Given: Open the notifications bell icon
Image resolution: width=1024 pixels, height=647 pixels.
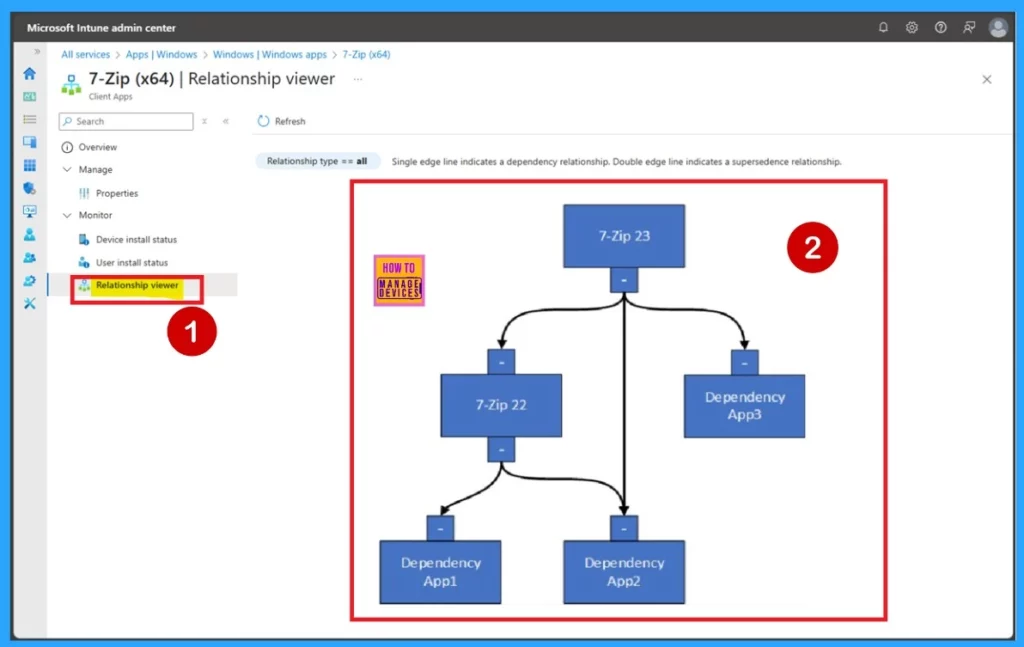Looking at the screenshot, I should tap(883, 27).
